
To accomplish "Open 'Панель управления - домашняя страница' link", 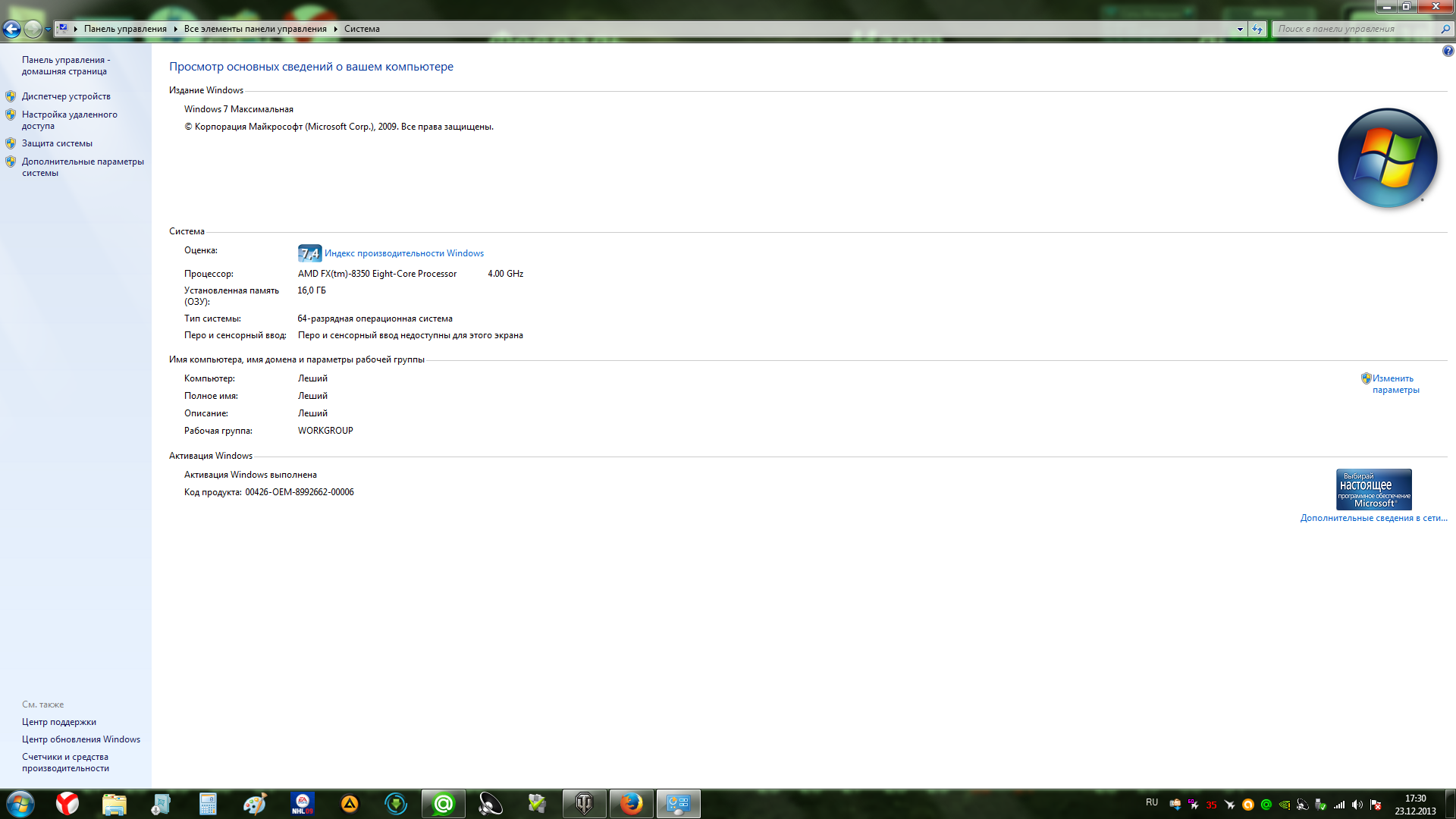I will (x=66, y=65).
